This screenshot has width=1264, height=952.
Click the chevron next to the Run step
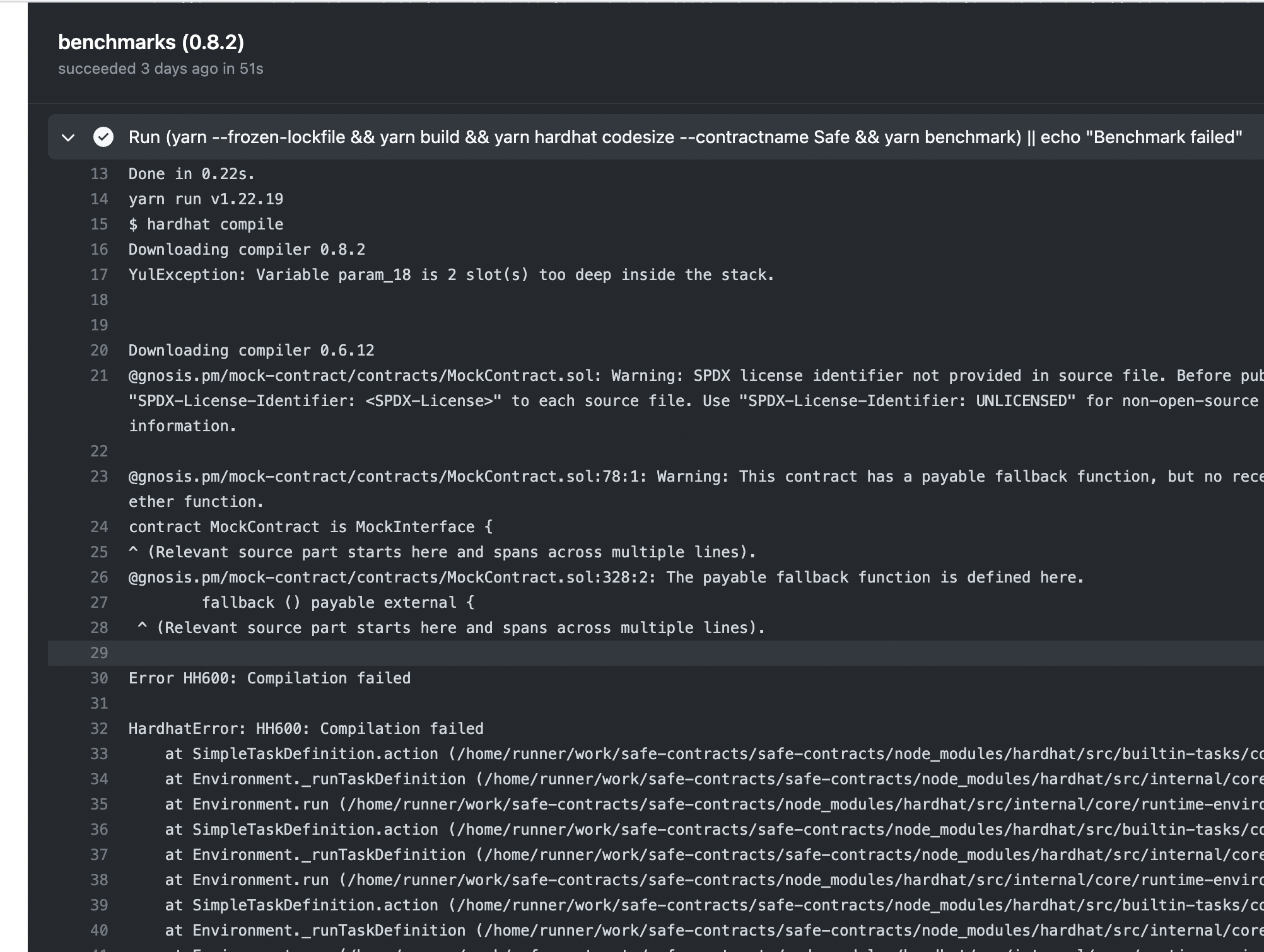tap(68, 137)
